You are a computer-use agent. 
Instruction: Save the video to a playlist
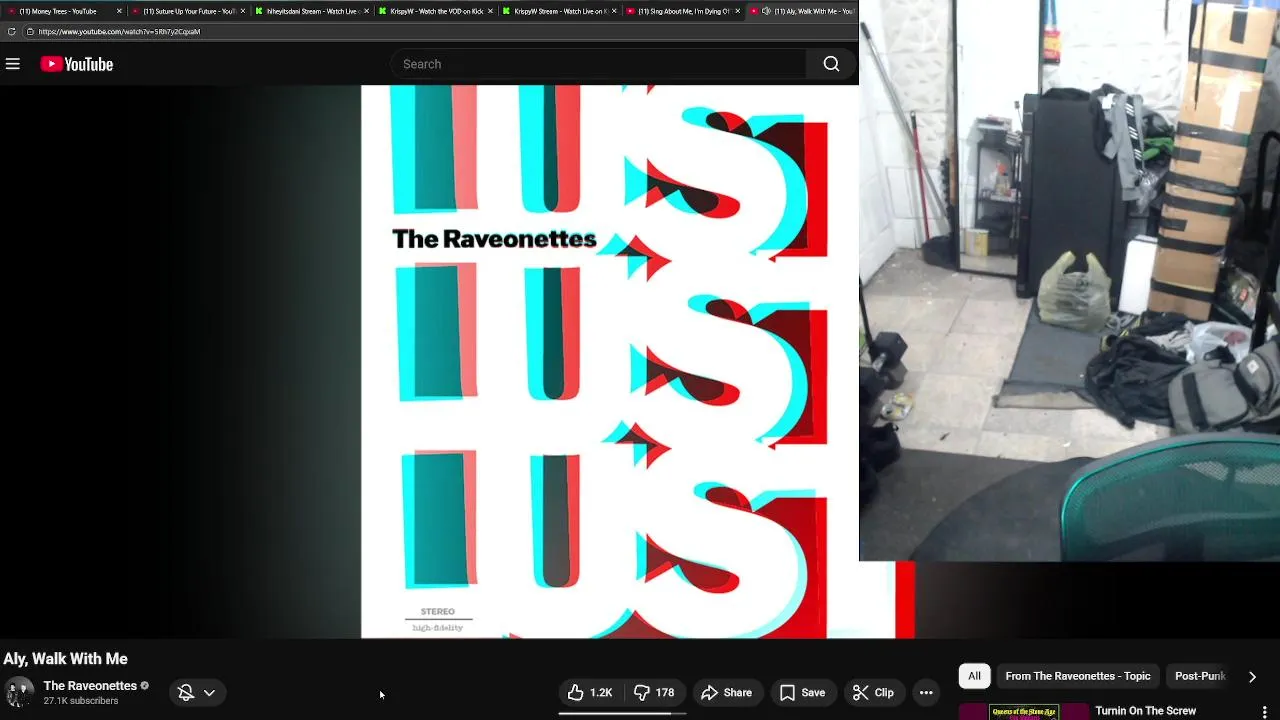tap(802, 692)
